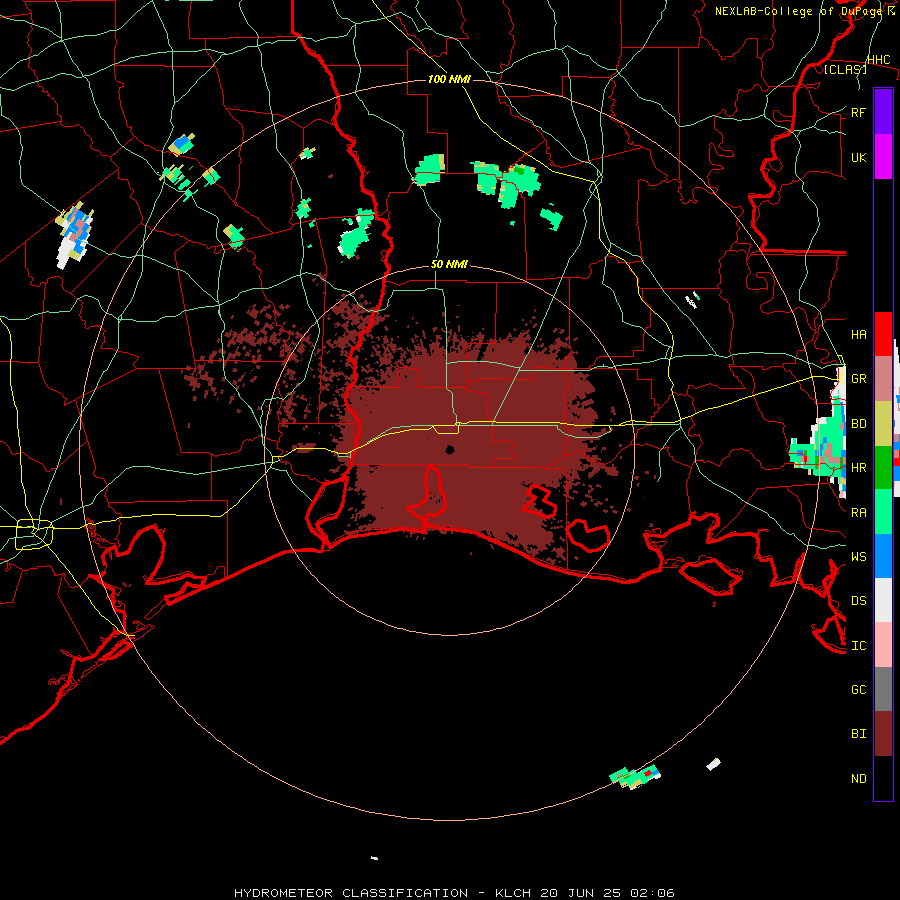Click the 02:06 time stamp
900x900 pixels.
click(651, 893)
